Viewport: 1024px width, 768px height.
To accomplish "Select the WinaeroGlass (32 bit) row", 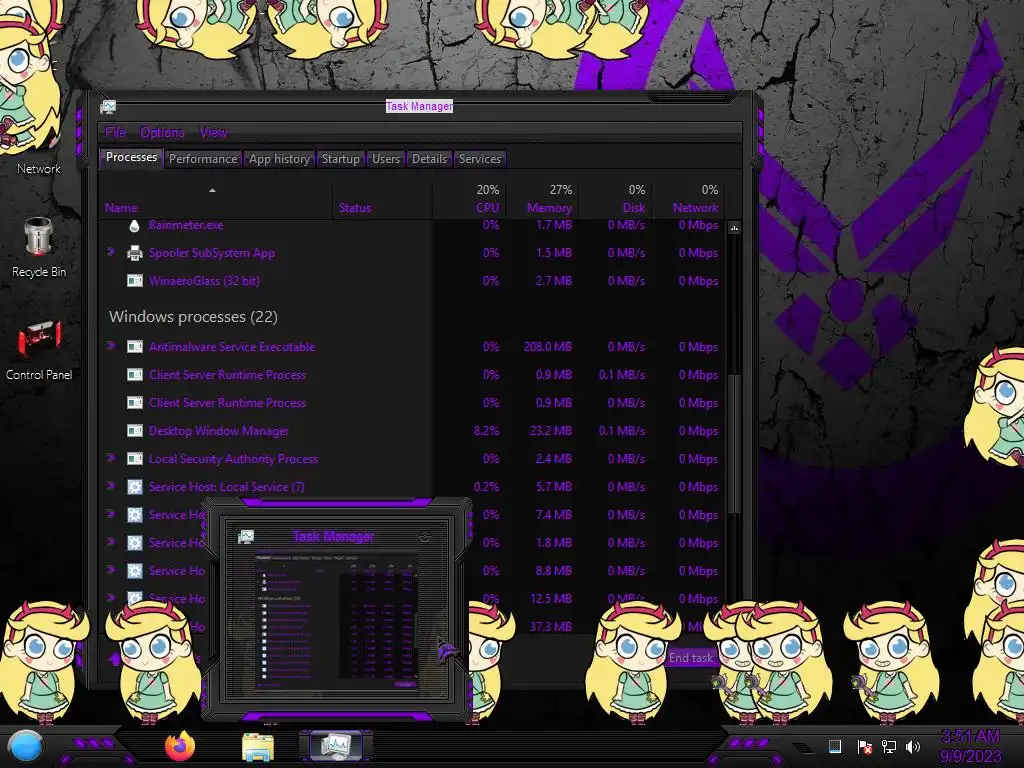I will coord(413,281).
